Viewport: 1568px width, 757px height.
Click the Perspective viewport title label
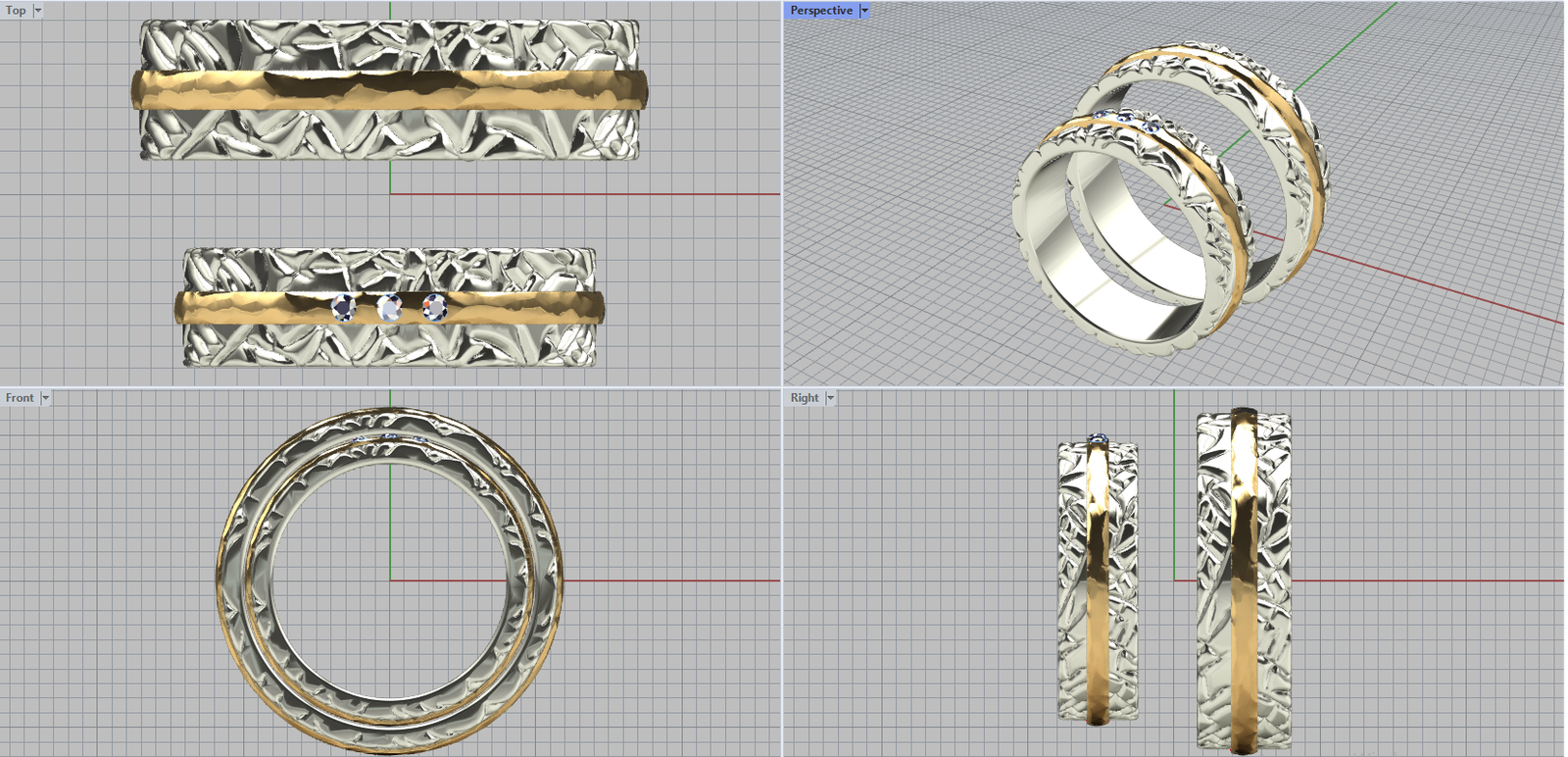pos(821,10)
